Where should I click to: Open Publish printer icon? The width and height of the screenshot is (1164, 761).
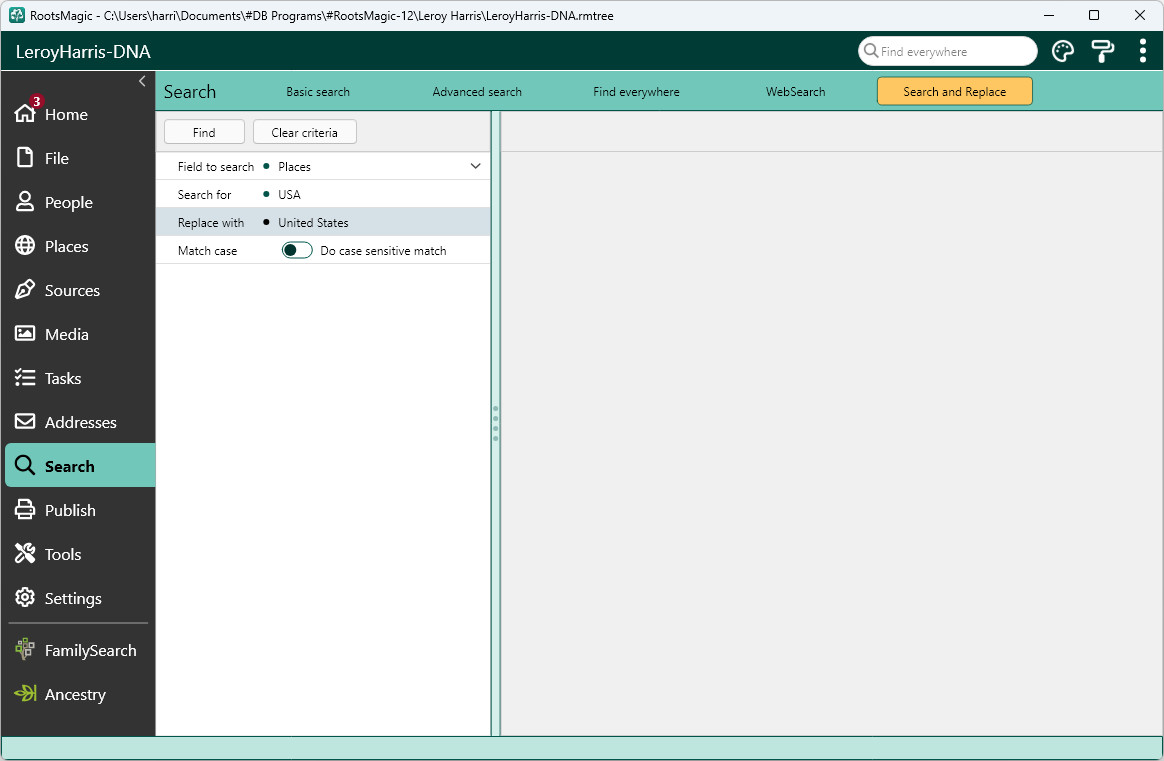[25, 509]
